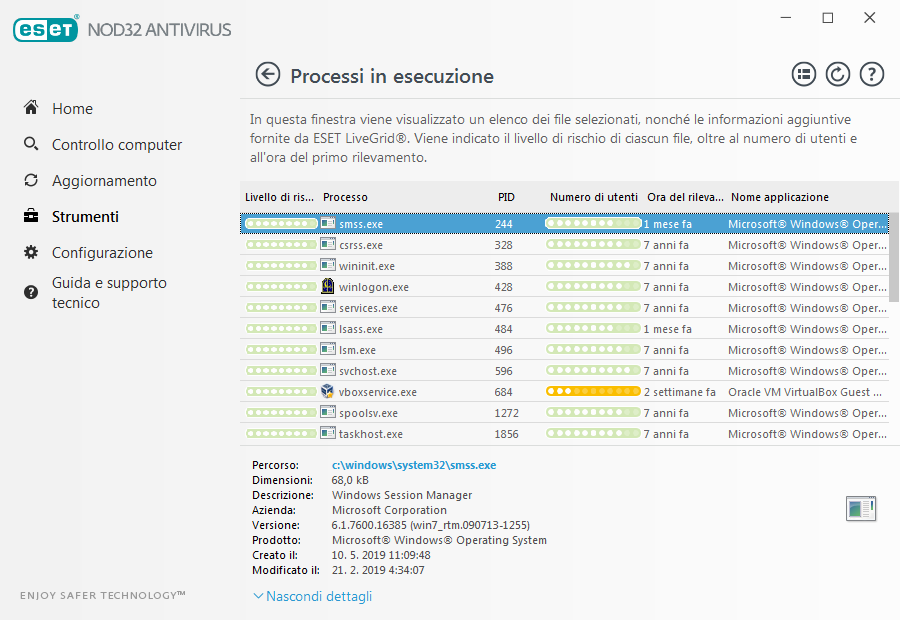Viewport: 900px width, 620px height.
Task: Click the svchost.exe process icon
Action: point(328,370)
